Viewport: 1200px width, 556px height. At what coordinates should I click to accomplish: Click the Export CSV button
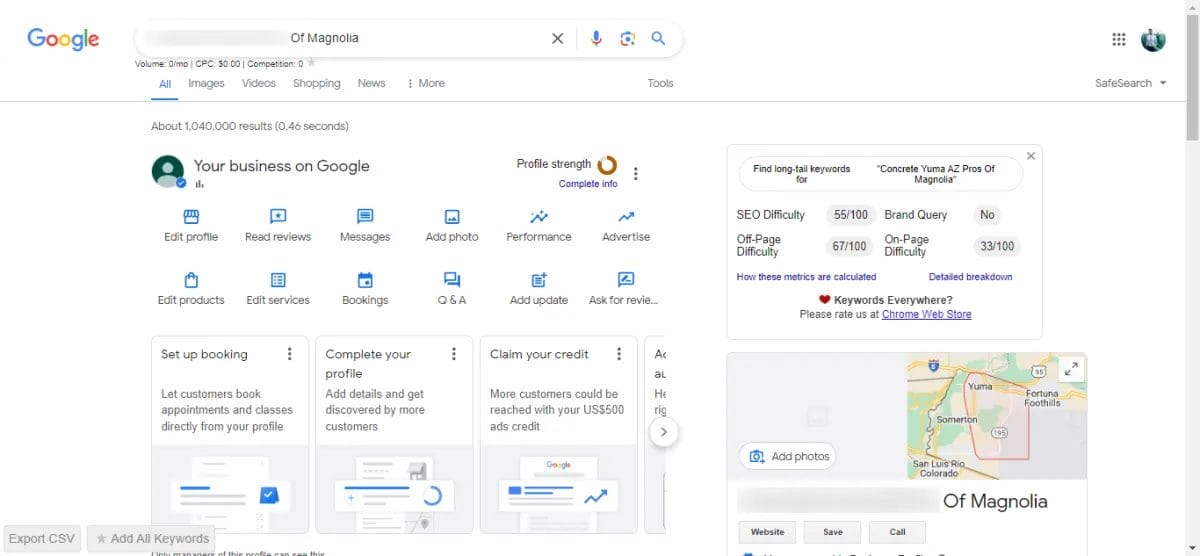42,538
